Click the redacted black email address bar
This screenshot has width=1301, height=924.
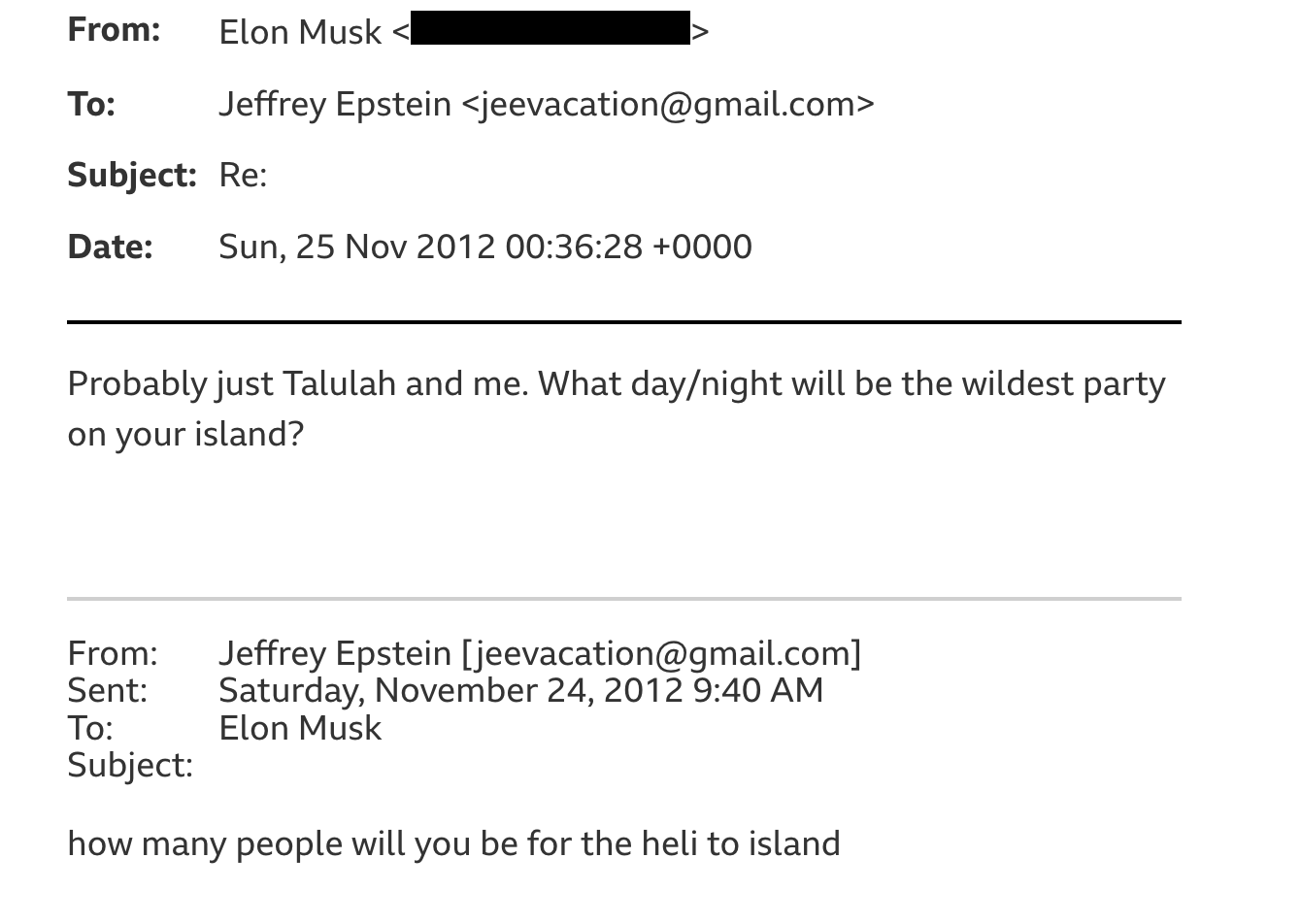550,29
